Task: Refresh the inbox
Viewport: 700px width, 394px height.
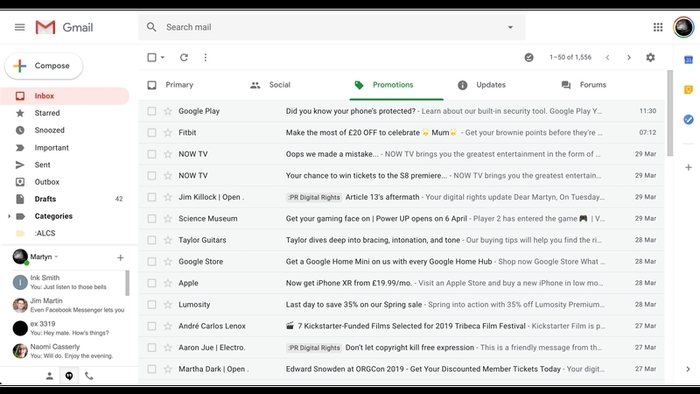Action: (x=184, y=57)
